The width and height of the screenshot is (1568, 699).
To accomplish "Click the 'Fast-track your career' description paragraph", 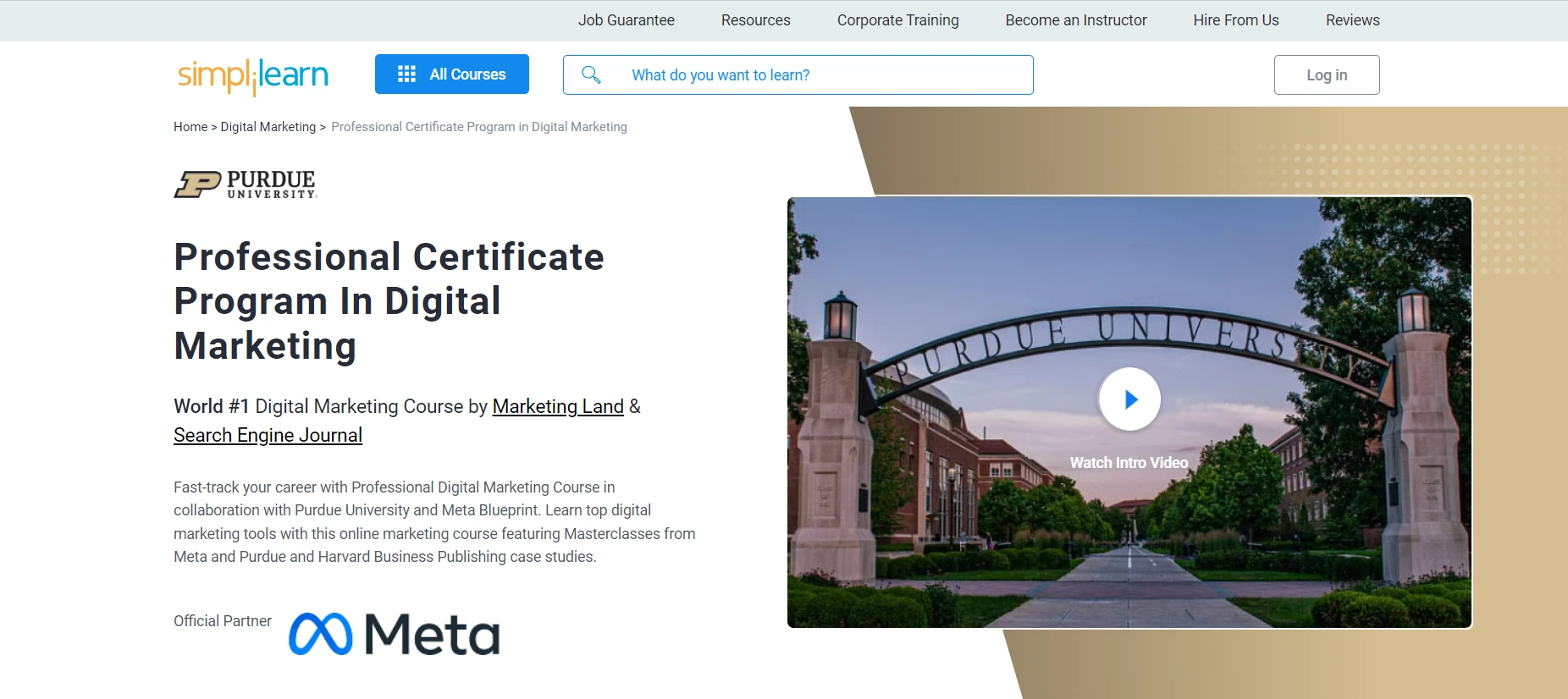I will click(434, 522).
